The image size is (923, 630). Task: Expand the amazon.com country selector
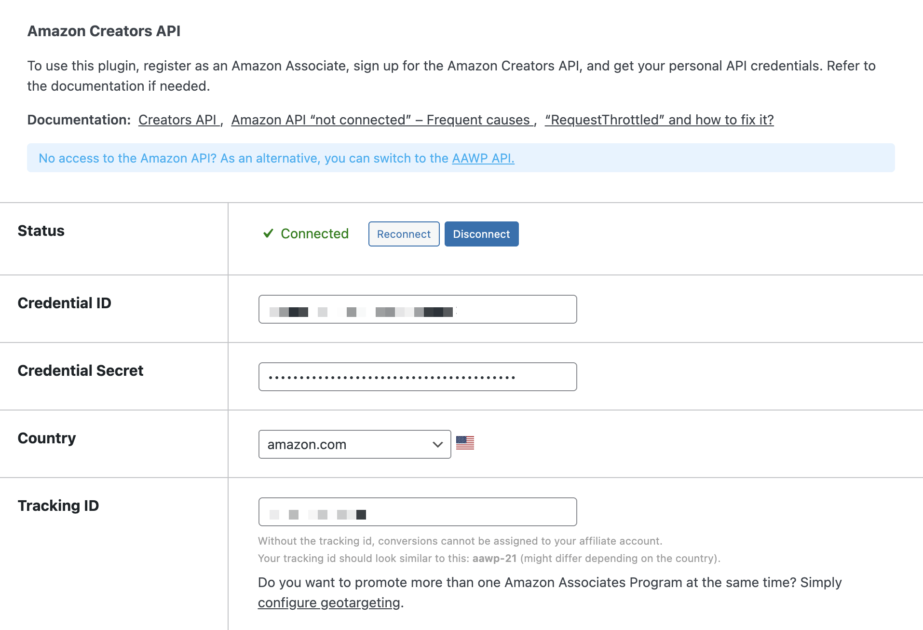point(355,443)
